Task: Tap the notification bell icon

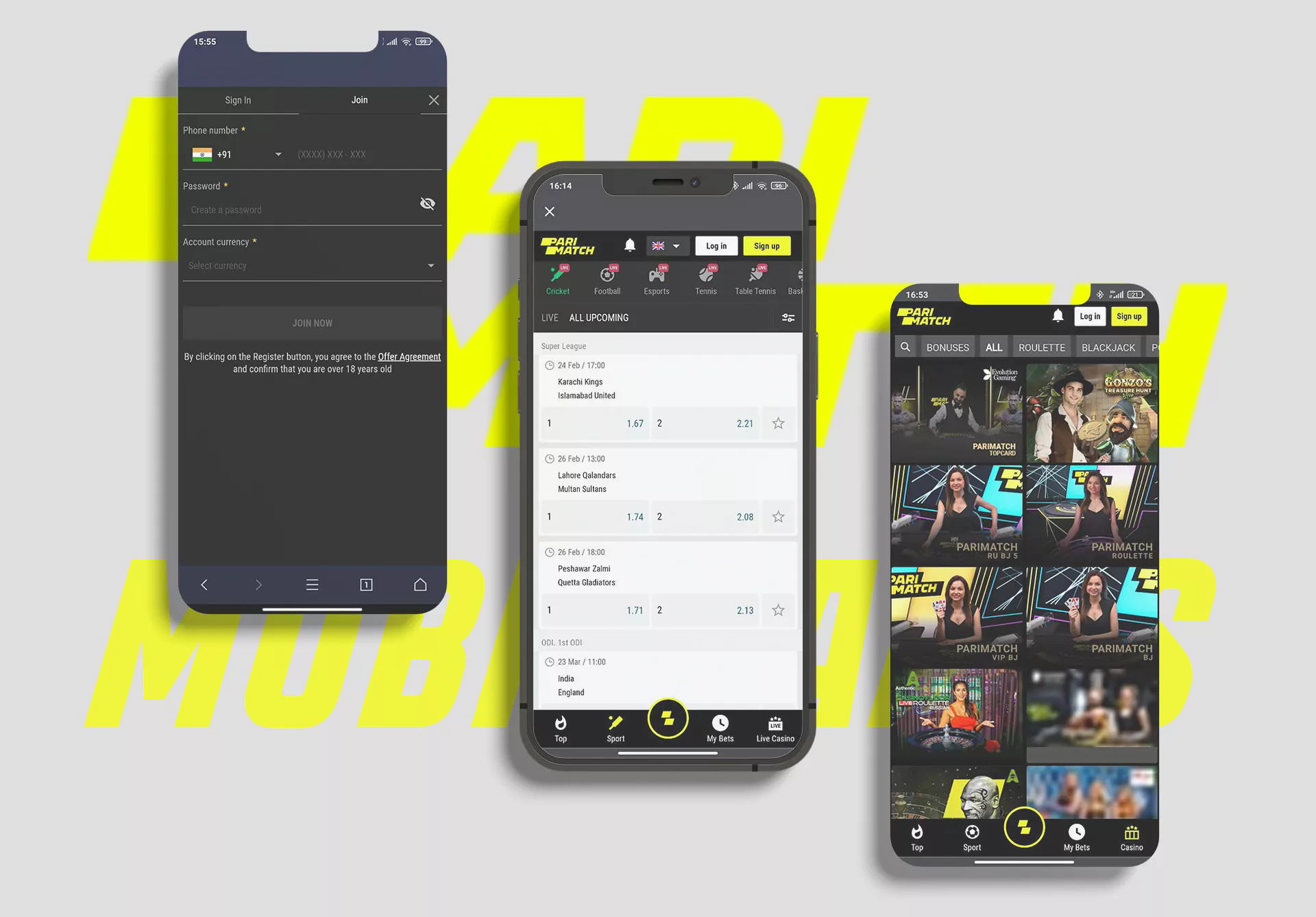Action: [629, 246]
